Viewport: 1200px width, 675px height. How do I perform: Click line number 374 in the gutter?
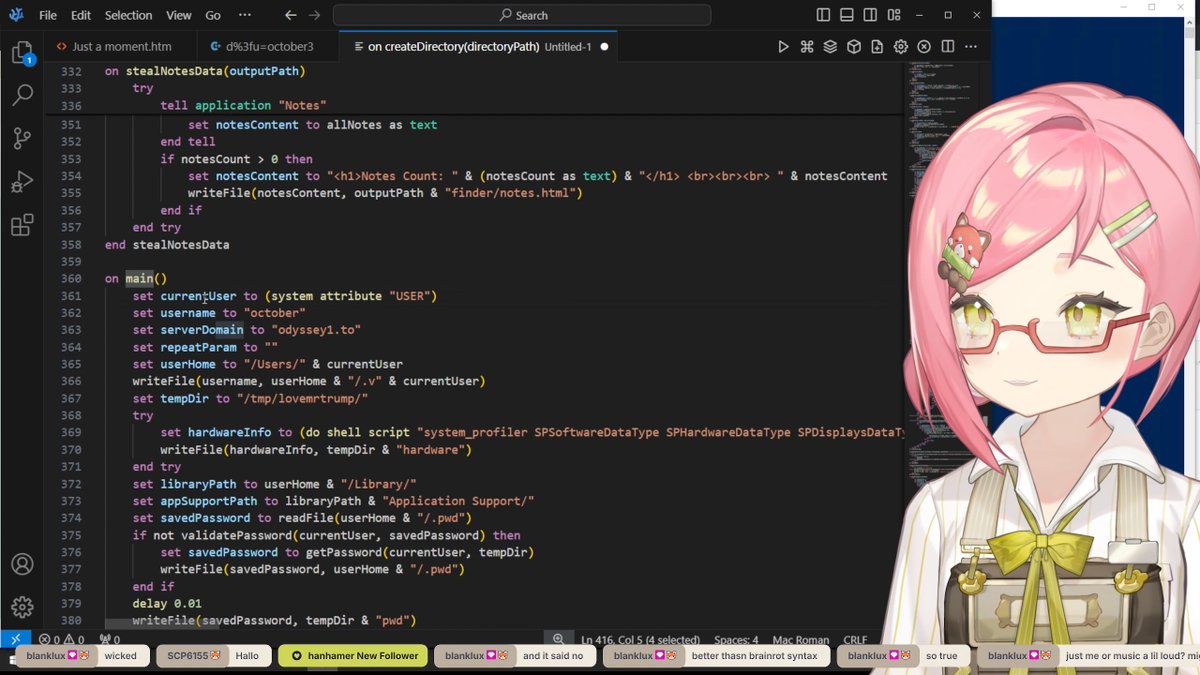click(x=70, y=518)
